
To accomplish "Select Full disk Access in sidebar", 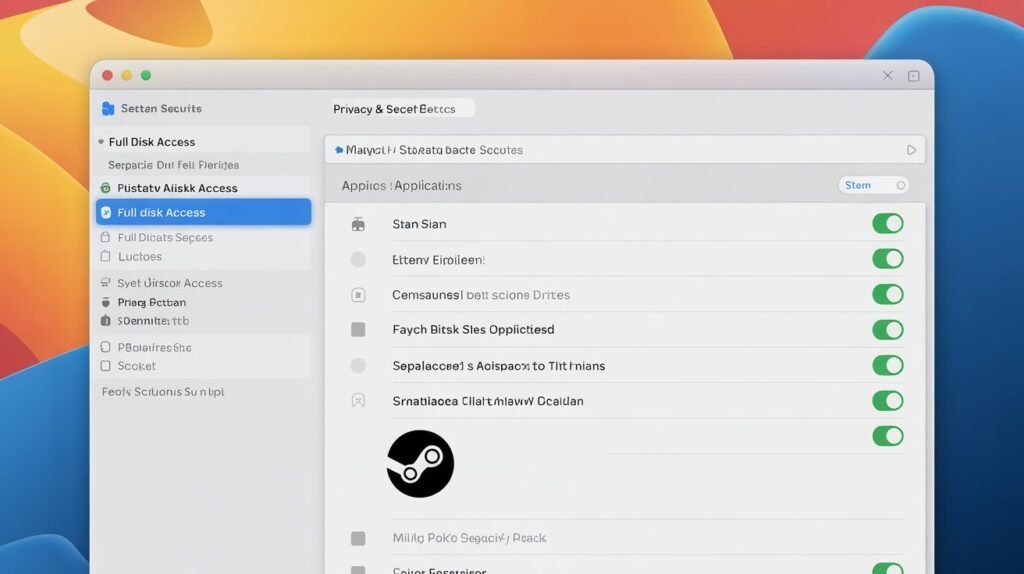I will coord(204,212).
